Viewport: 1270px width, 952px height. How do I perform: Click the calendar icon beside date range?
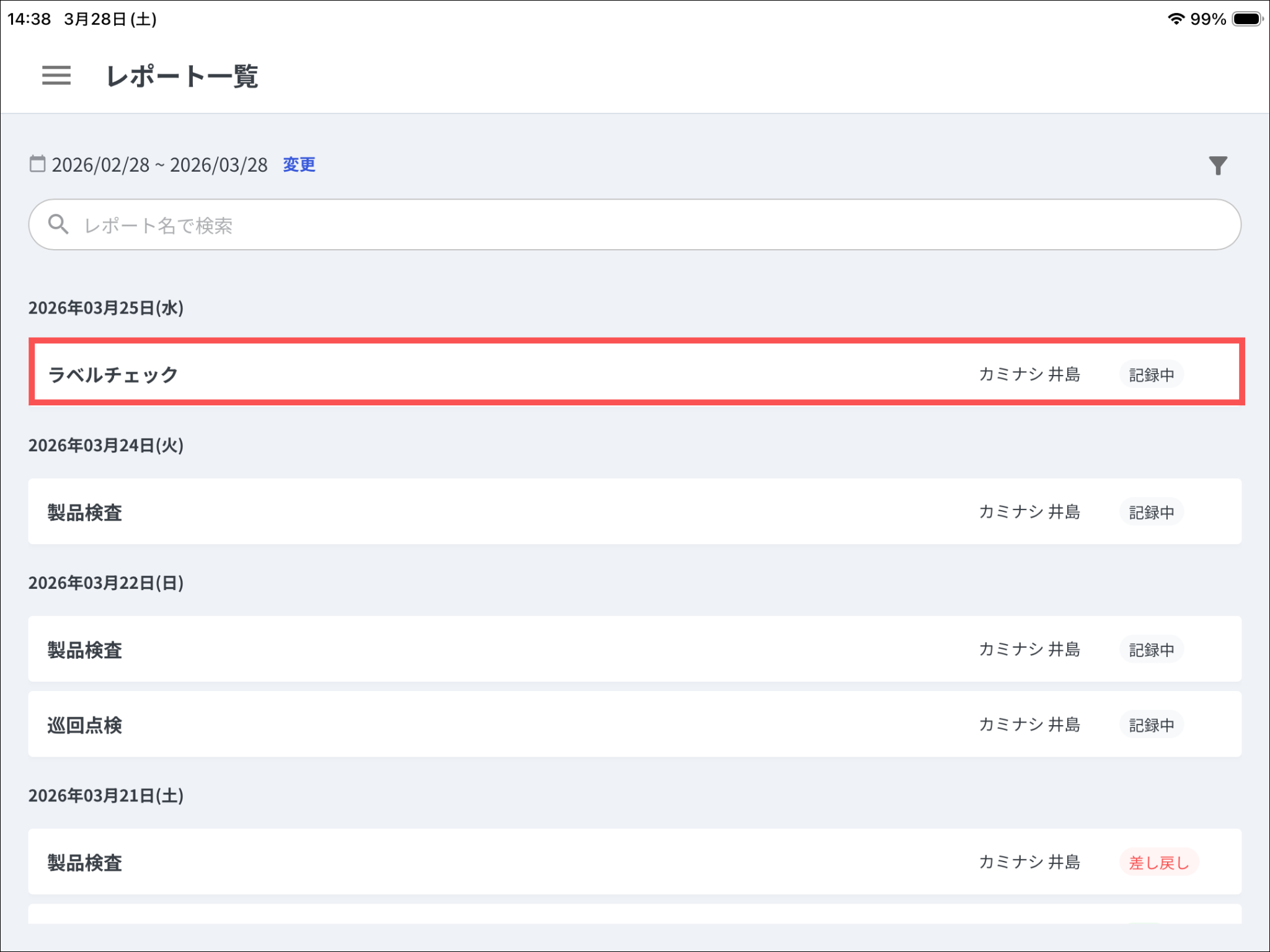37,164
